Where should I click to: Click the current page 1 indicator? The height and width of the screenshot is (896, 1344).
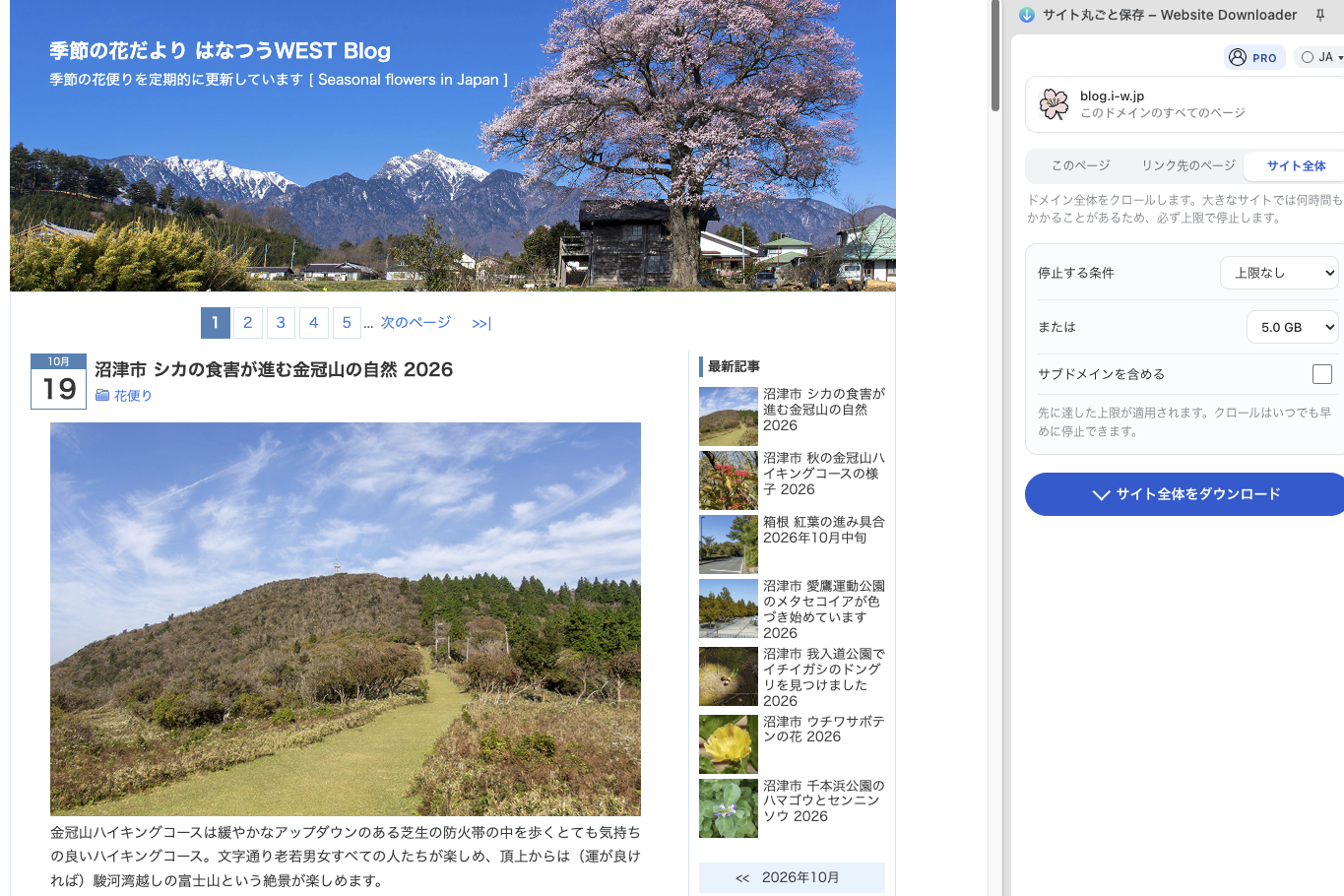tap(215, 323)
